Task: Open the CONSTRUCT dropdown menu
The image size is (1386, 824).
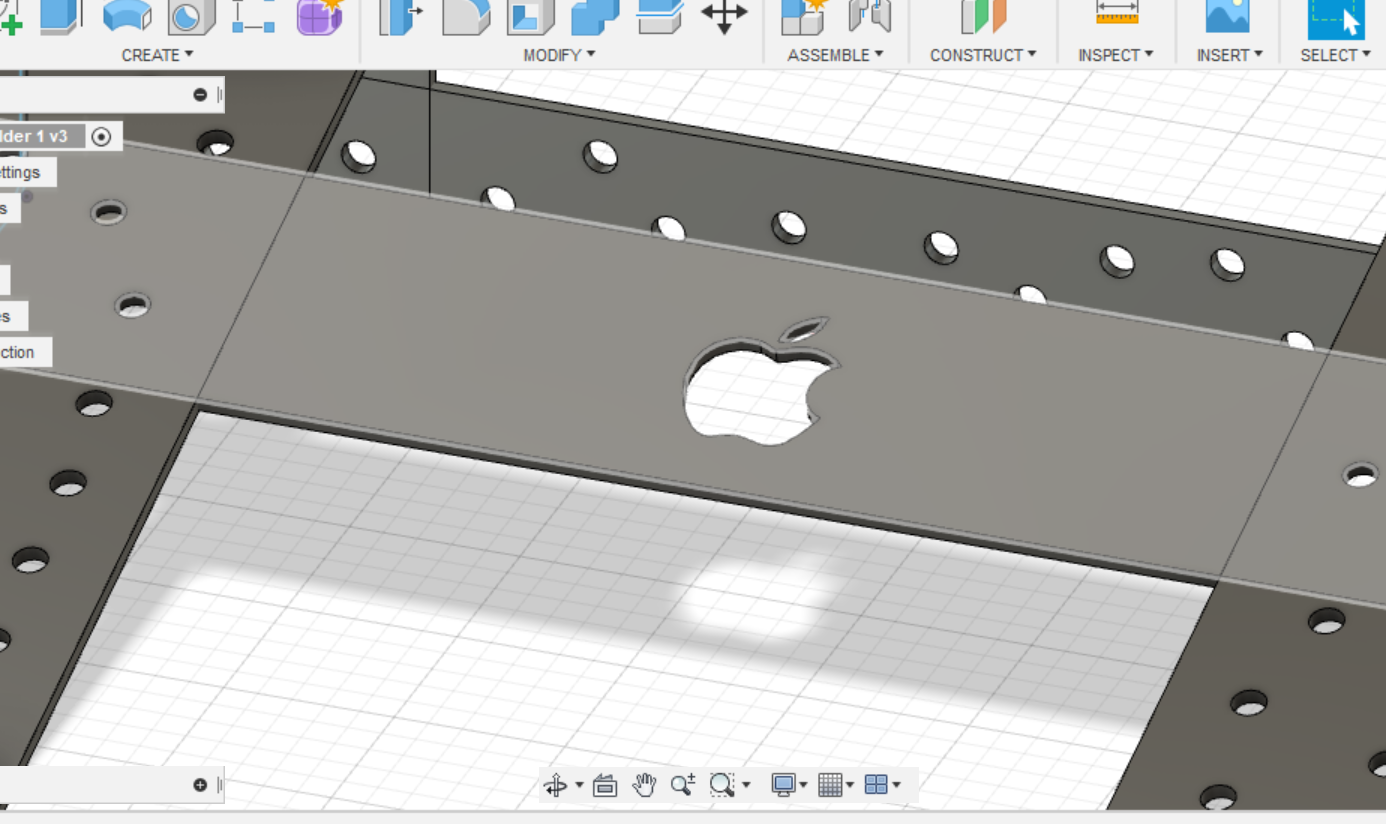Action: 983,55
